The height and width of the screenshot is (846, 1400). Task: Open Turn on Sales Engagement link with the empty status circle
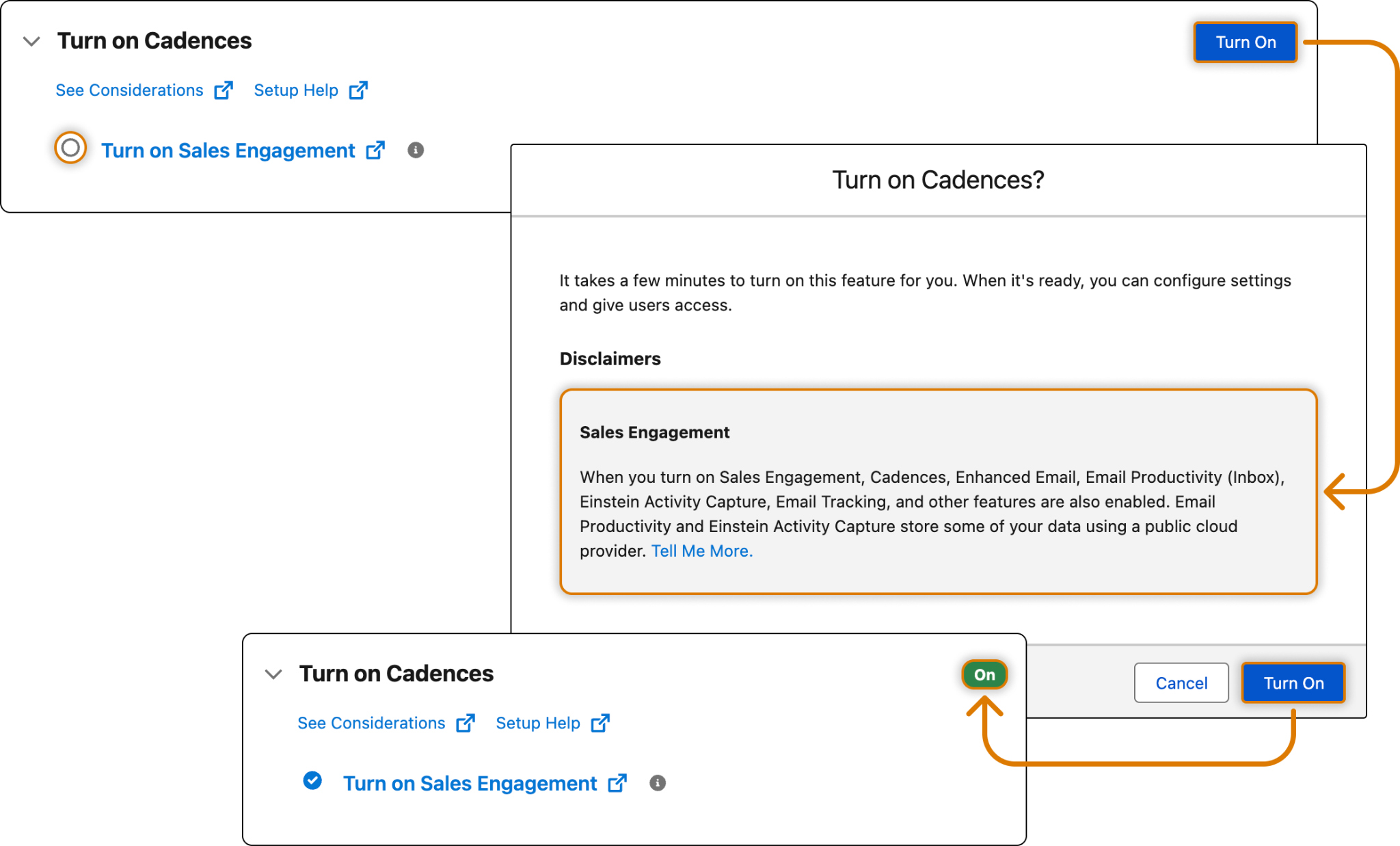coord(228,150)
